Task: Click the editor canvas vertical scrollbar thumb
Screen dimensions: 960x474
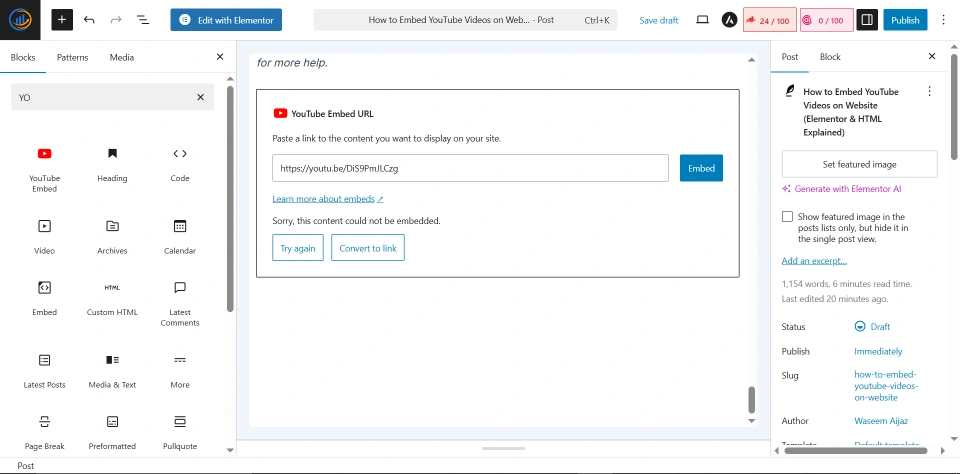Action: 751,400
